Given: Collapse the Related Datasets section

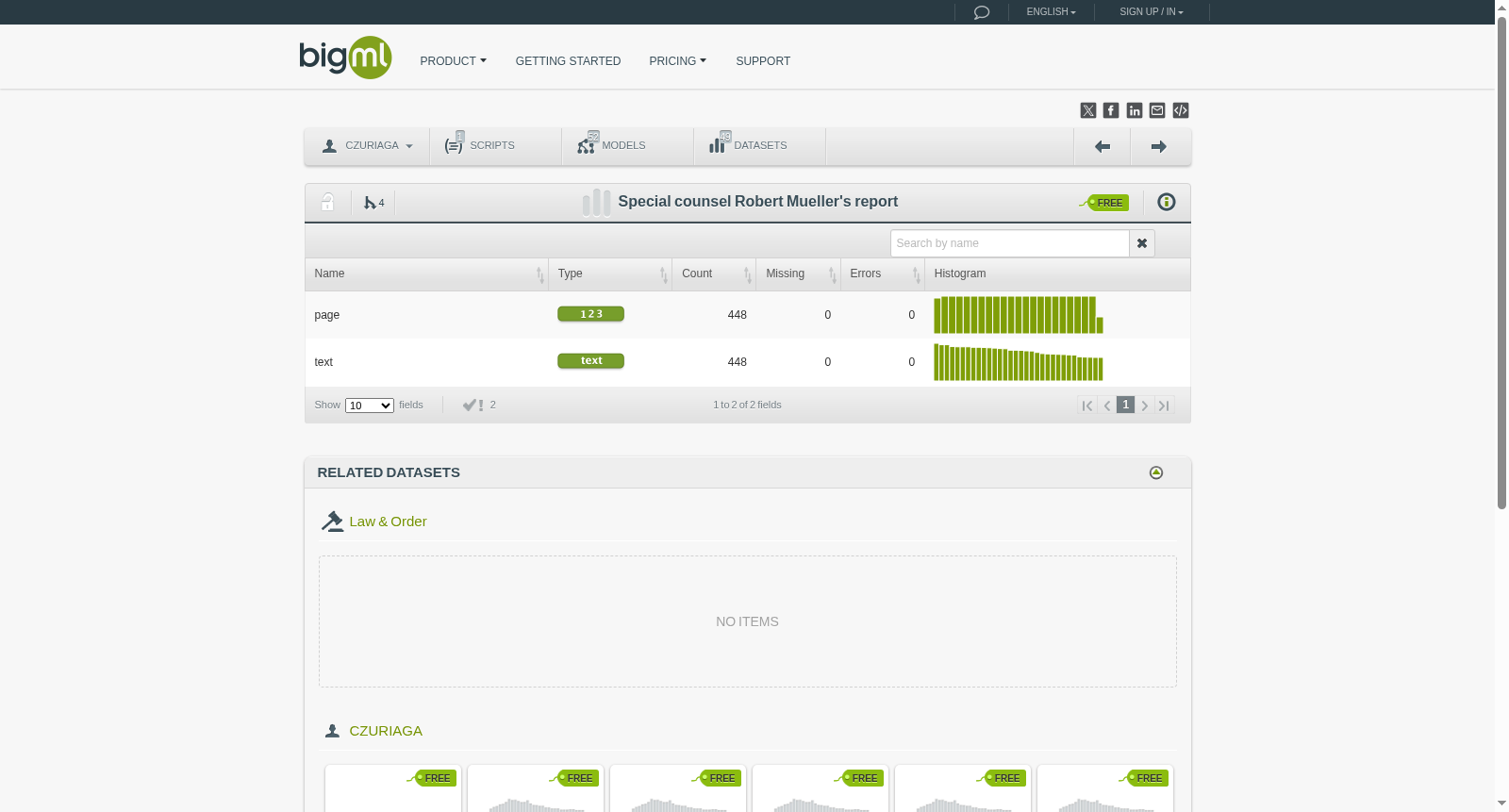Looking at the screenshot, I should click(x=1156, y=472).
